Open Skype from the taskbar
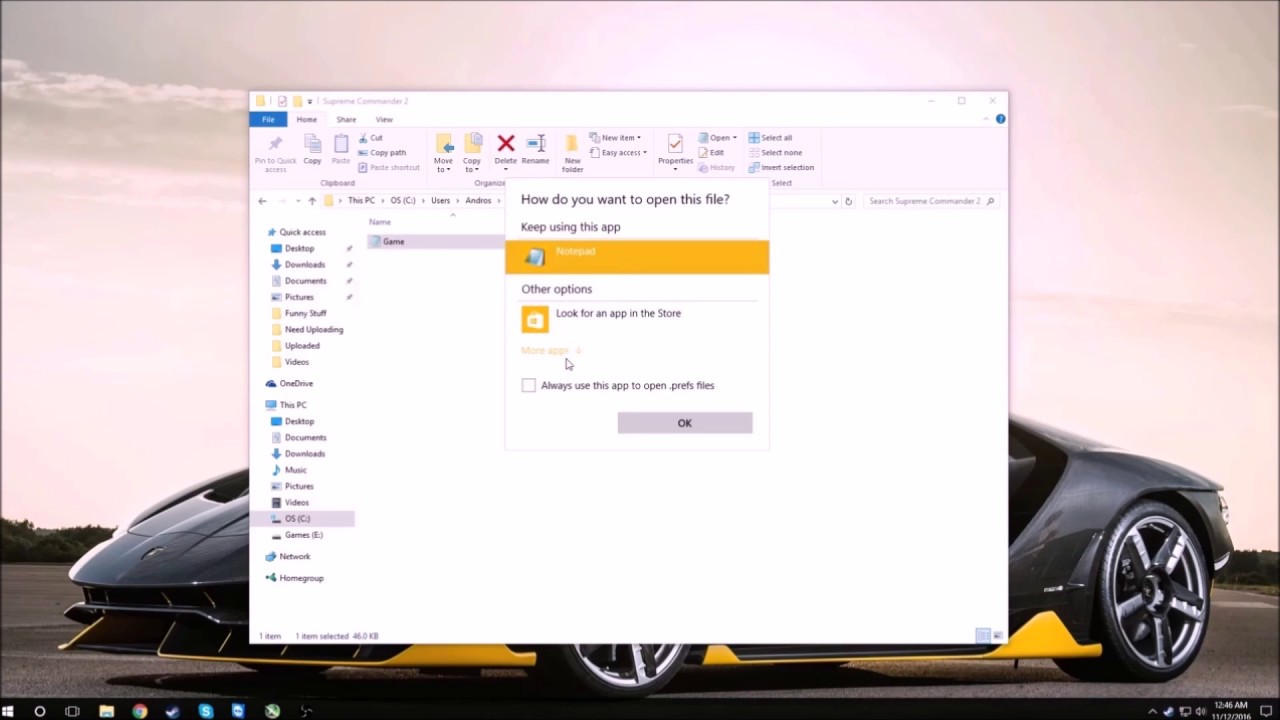The height and width of the screenshot is (720, 1280). pyautogui.click(x=206, y=711)
